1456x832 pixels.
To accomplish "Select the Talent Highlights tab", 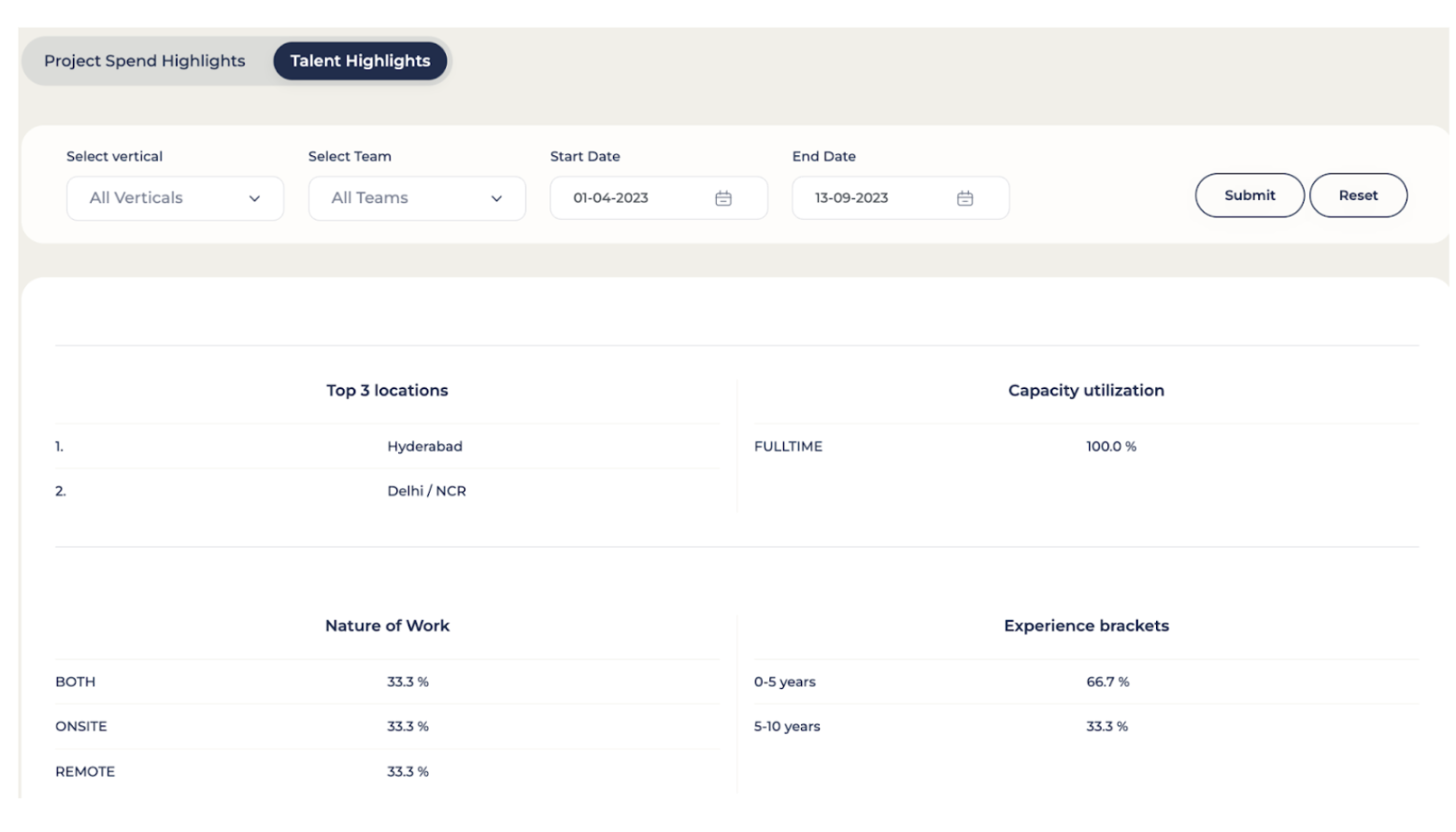I will pos(360,61).
